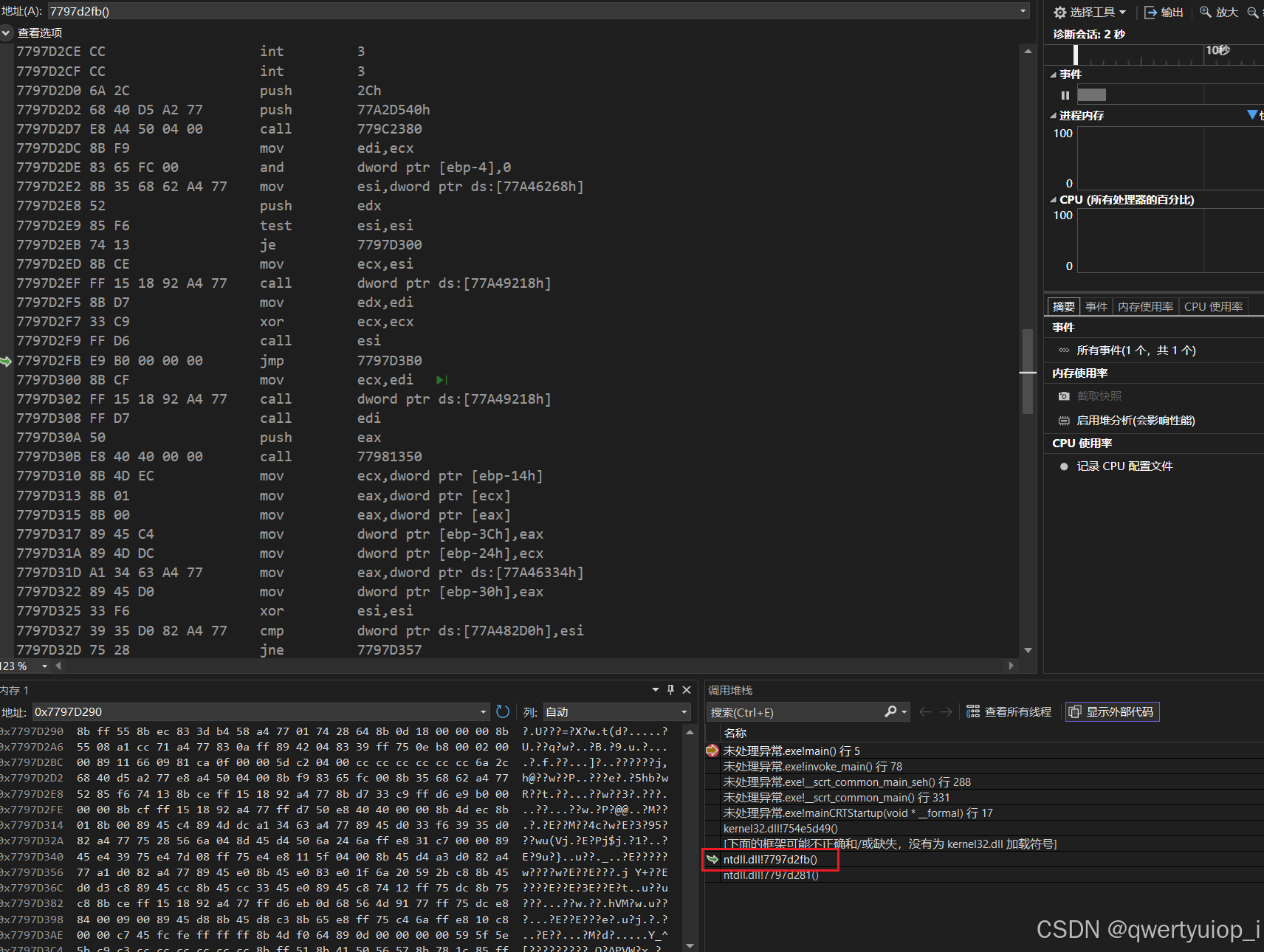The height and width of the screenshot is (952, 1264).
Task: Click the disassembly scroll down arrow
Action: [x=1028, y=650]
